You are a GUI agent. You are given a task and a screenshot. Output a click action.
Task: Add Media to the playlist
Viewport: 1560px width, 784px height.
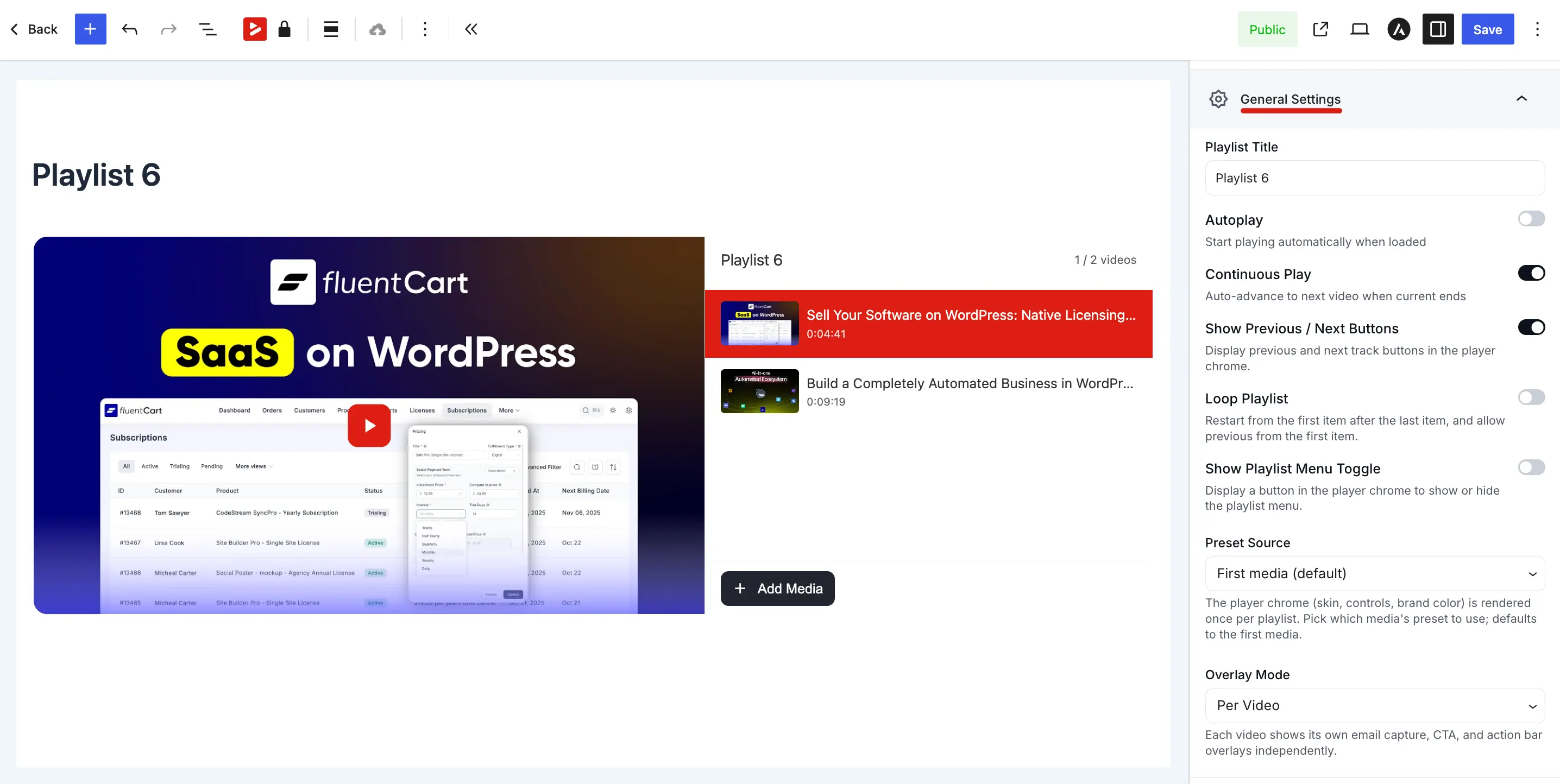tap(777, 589)
